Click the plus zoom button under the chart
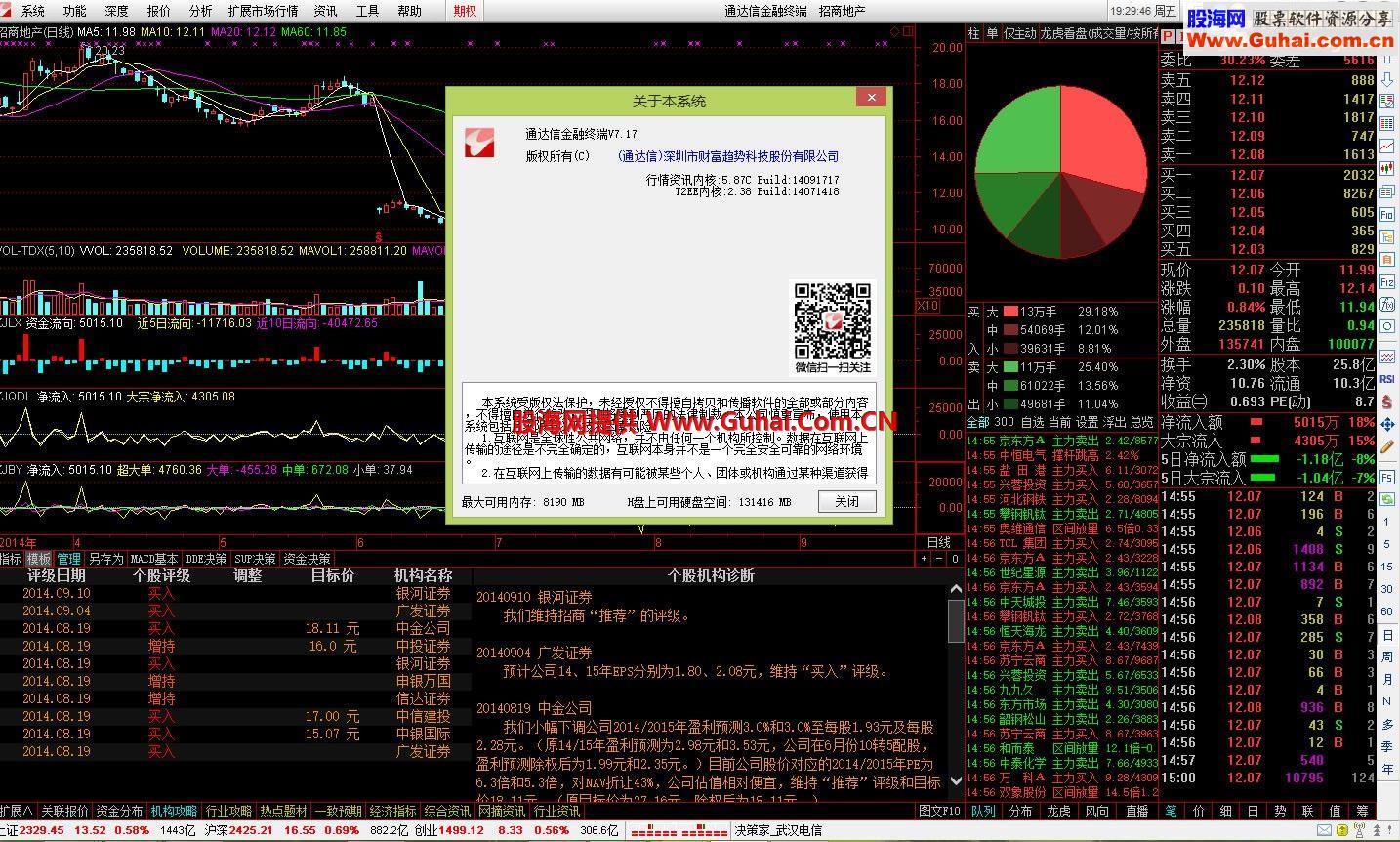This screenshot has height=842, width=1400. [924, 559]
